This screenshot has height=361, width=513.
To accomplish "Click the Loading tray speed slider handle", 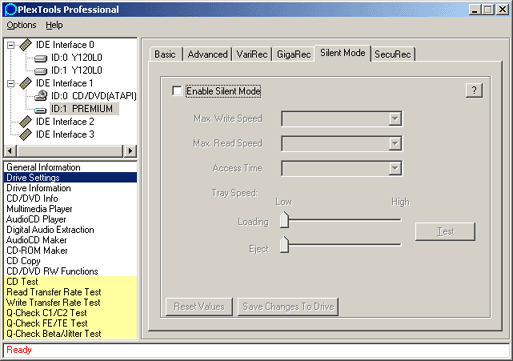I will [x=284, y=220].
